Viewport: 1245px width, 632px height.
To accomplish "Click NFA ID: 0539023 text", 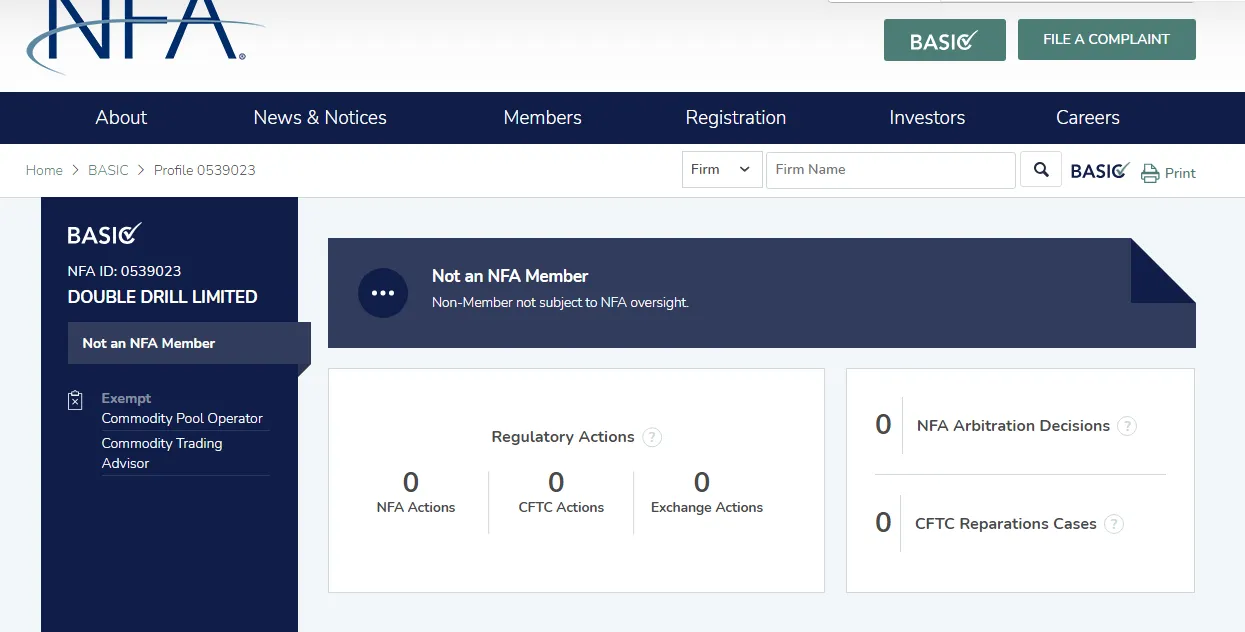I will [124, 271].
